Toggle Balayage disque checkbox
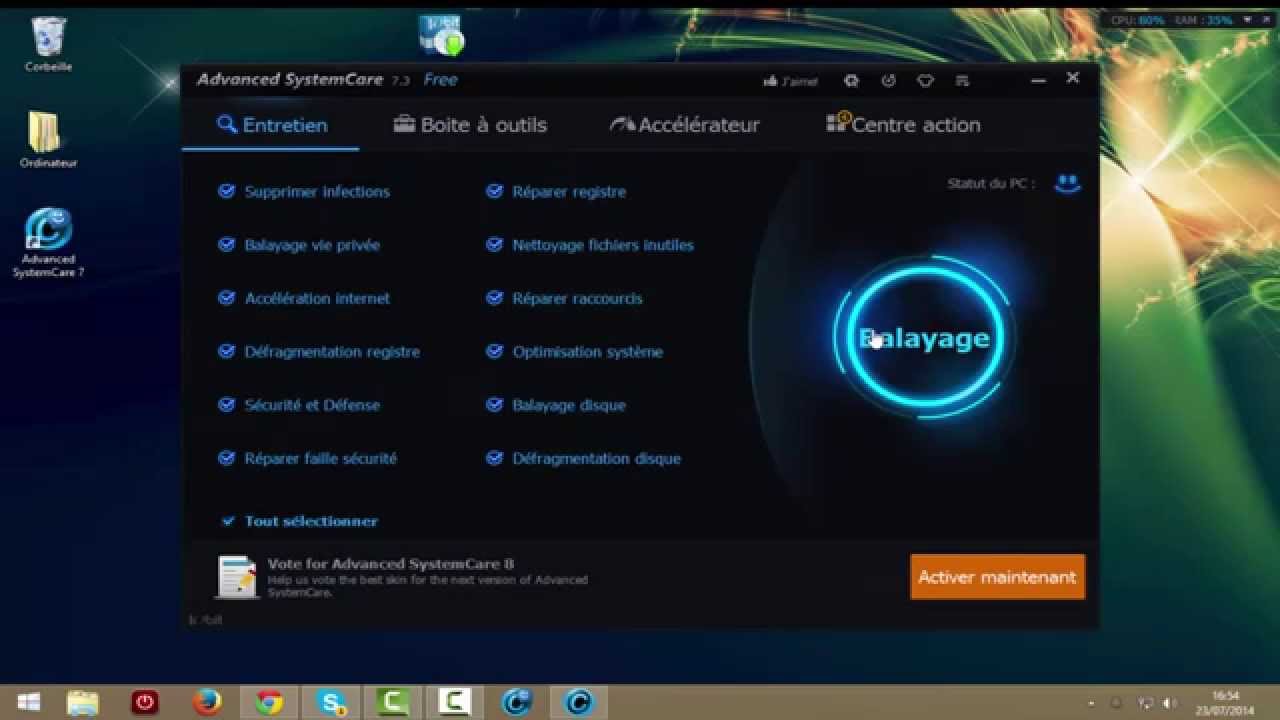 494,405
